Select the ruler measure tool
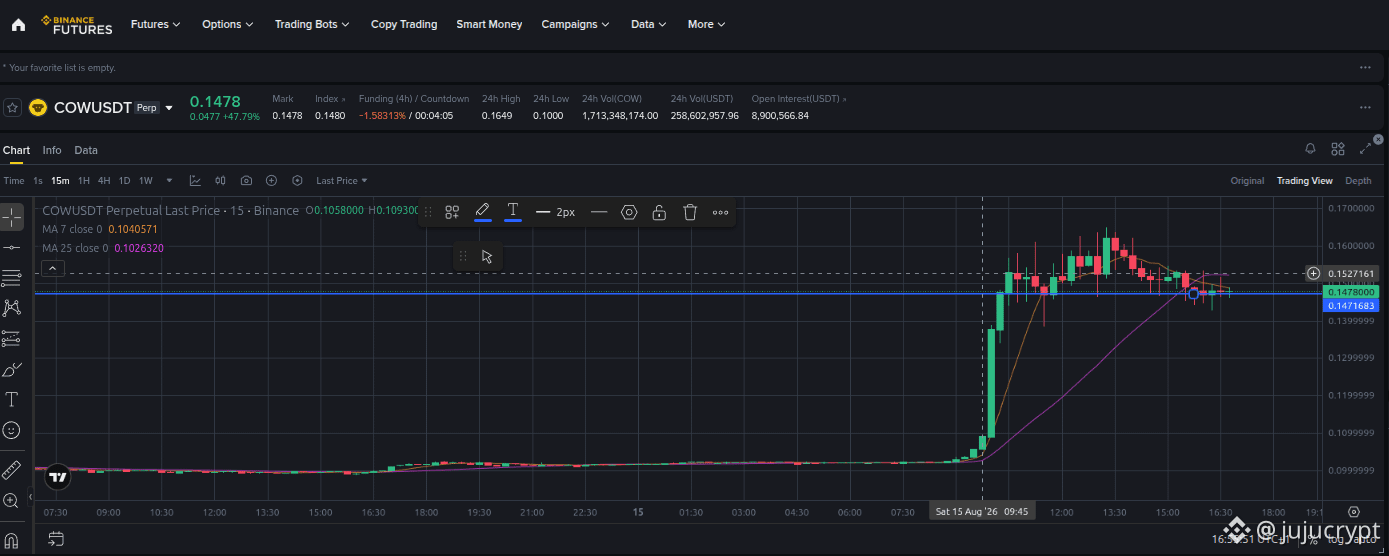Screen dimensions: 1389x556 (12, 469)
